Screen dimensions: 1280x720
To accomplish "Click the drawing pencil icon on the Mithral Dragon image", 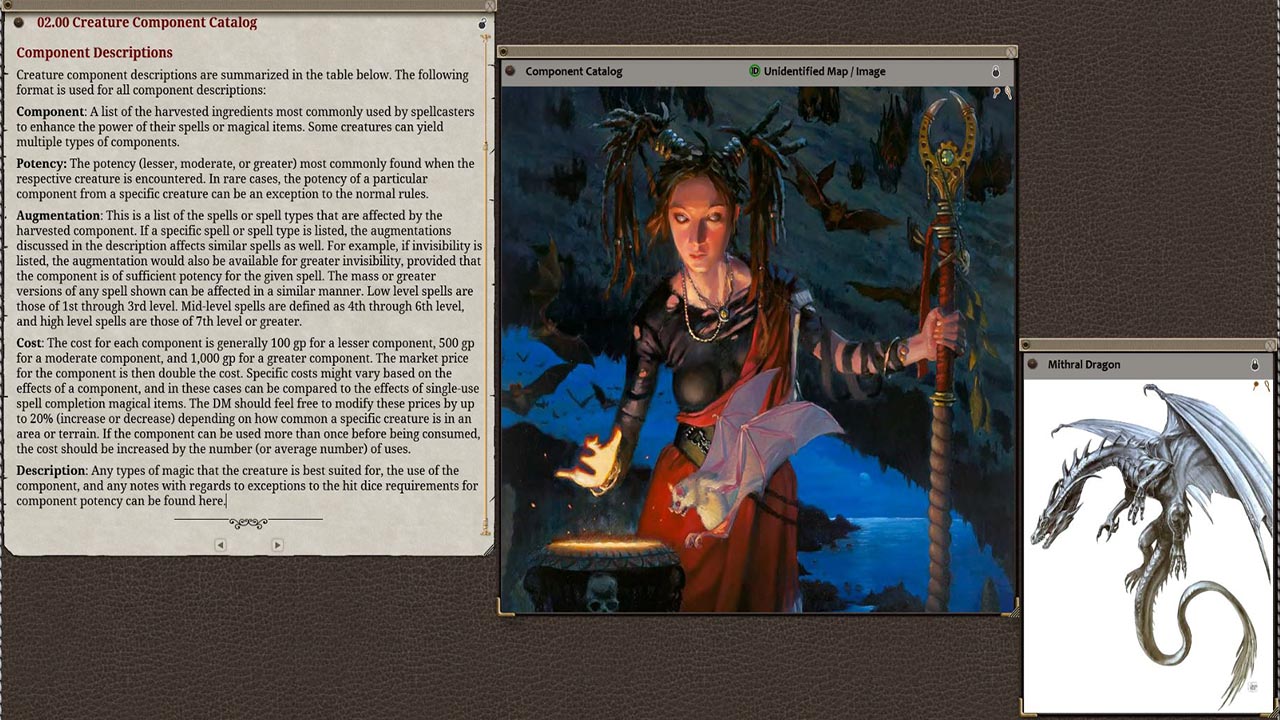I will coord(1257,387).
